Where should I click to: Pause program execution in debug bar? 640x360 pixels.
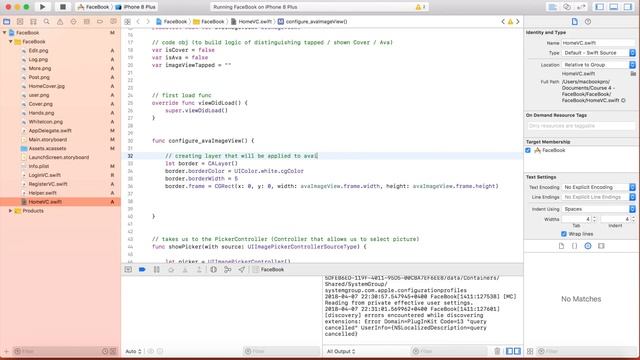[157, 269]
